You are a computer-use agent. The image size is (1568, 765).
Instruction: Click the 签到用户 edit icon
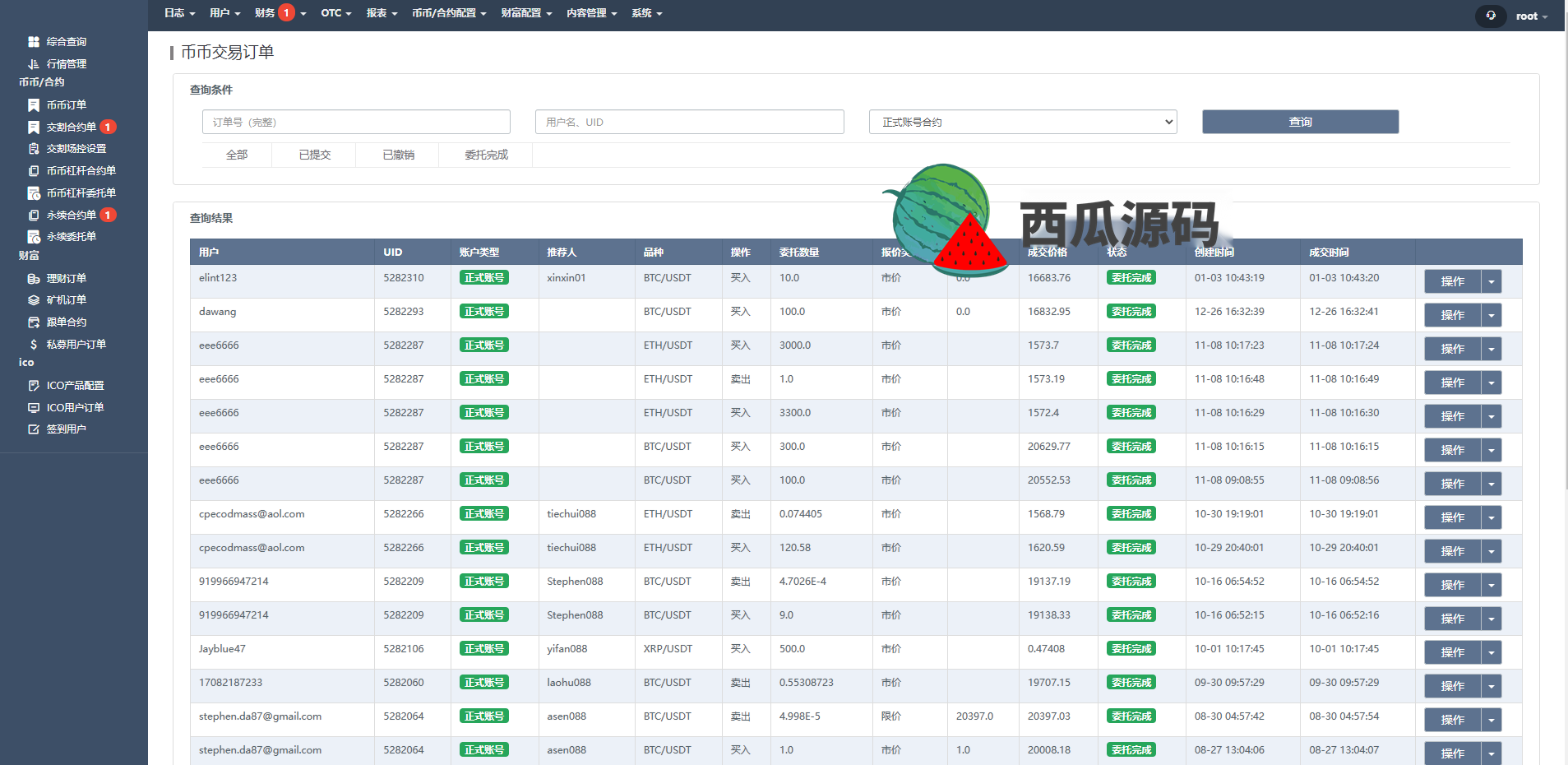pyautogui.click(x=34, y=429)
